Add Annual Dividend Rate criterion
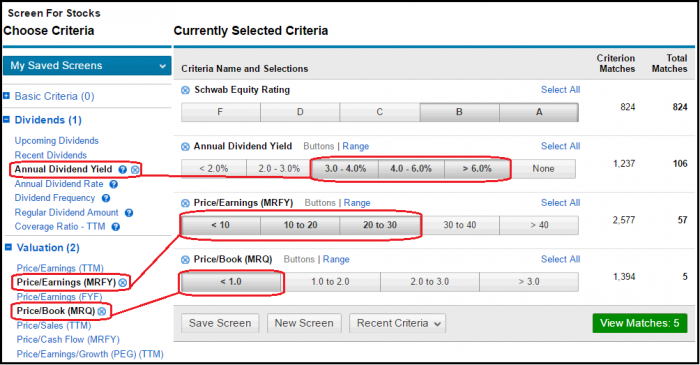This screenshot has width=700, height=365. pyautogui.click(x=59, y=184)
